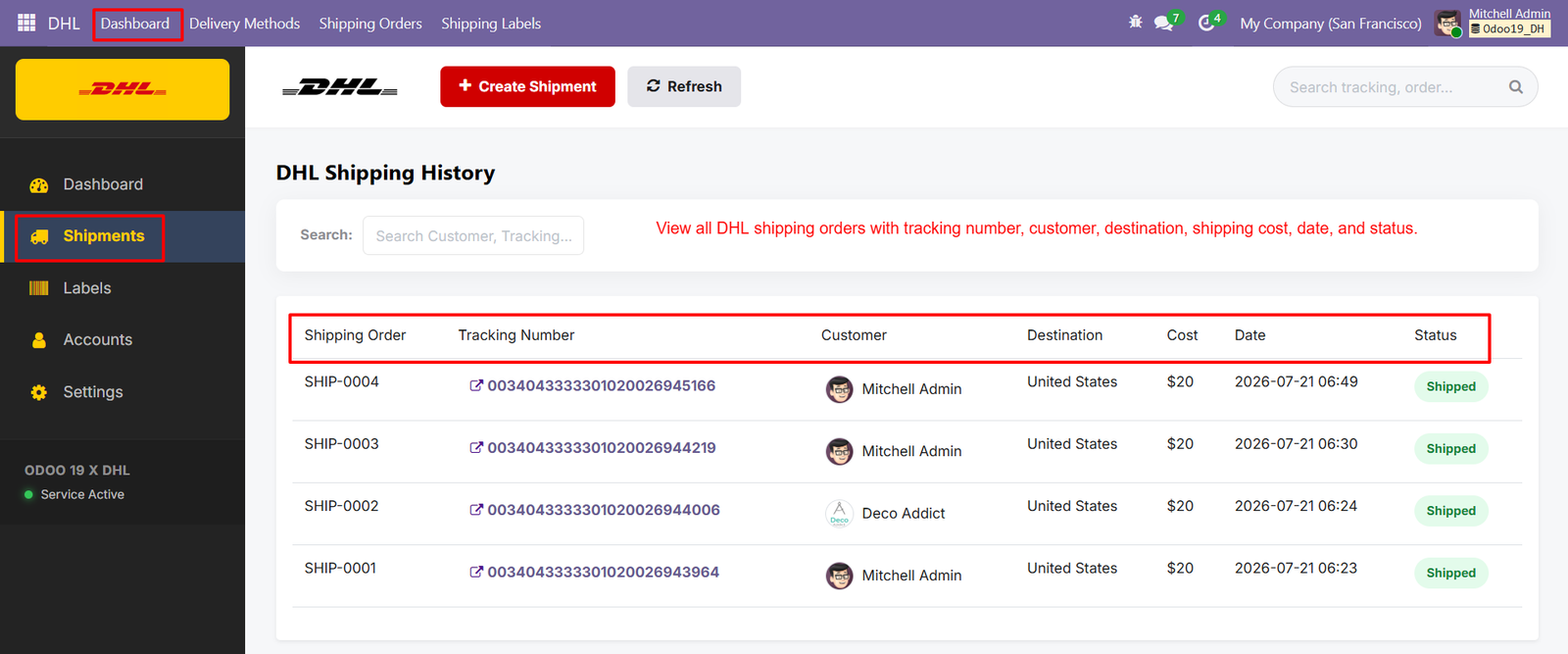Open the Shipping Orders menu
Image resolution: width=1568 pixels, height=654 pixels.
[370, 24]
